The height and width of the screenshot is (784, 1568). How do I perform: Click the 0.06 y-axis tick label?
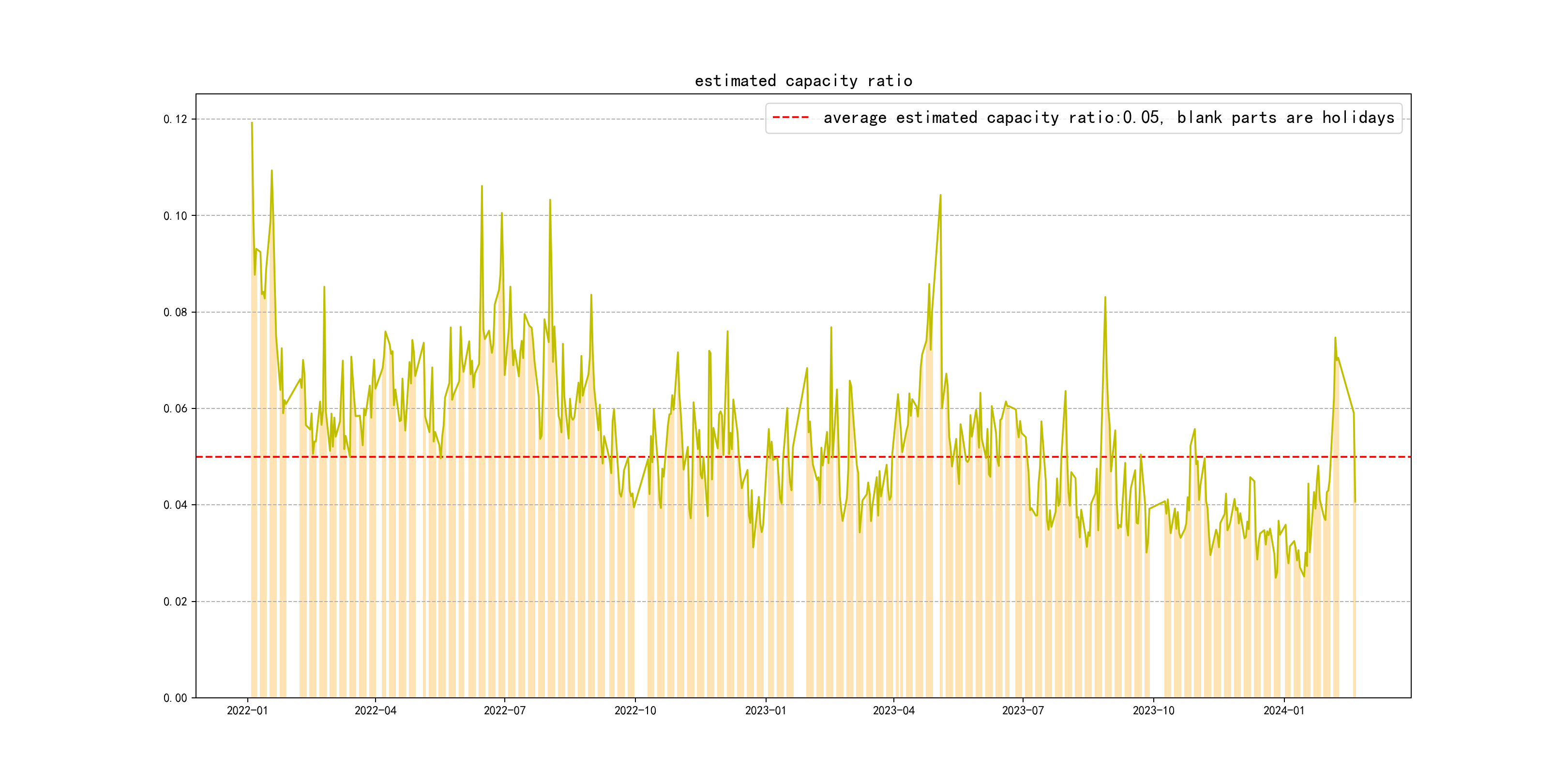pyautogui.click(x=175, y=408)
